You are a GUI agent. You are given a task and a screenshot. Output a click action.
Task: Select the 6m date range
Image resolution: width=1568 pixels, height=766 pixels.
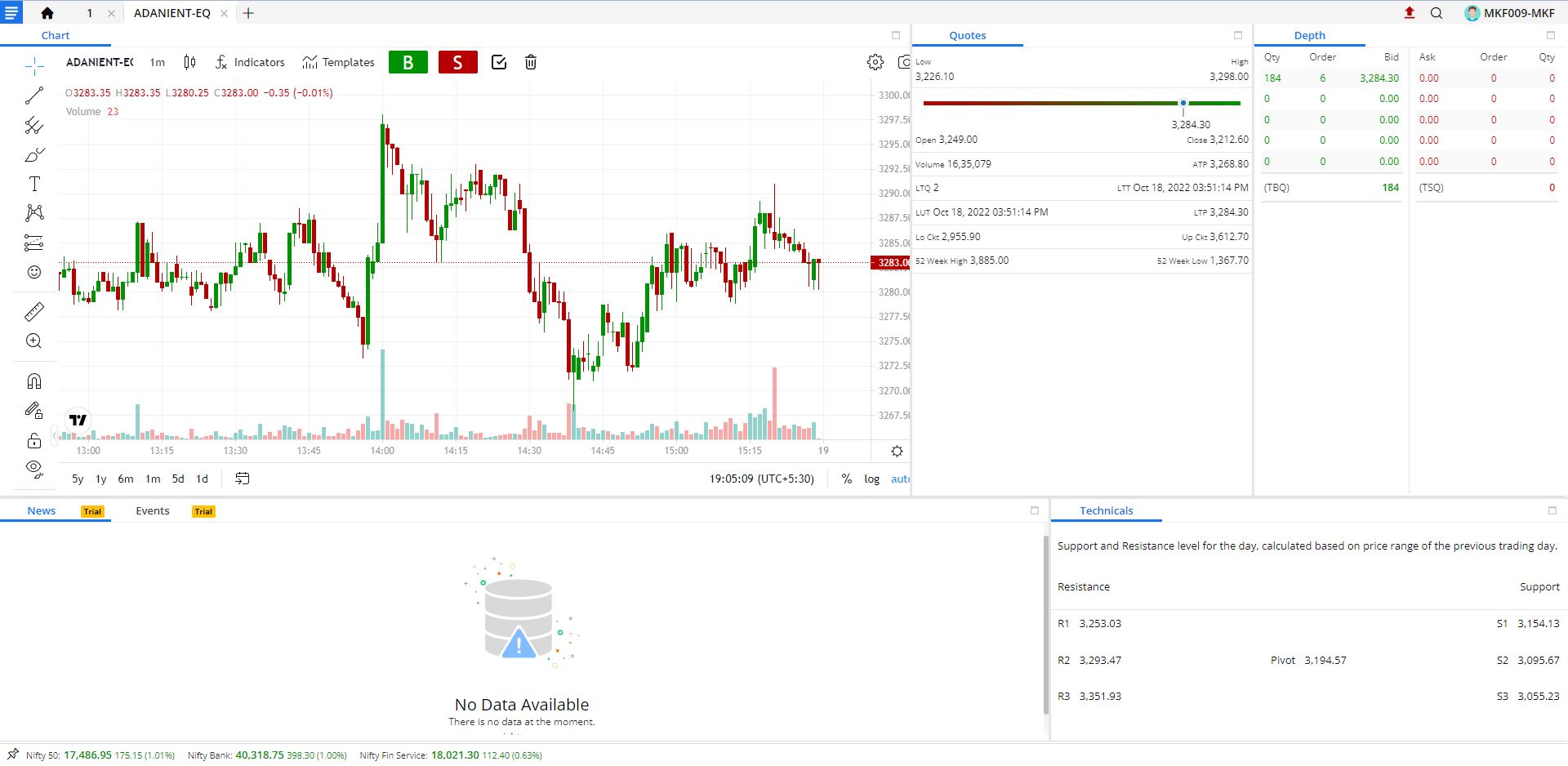click(126, 479)
